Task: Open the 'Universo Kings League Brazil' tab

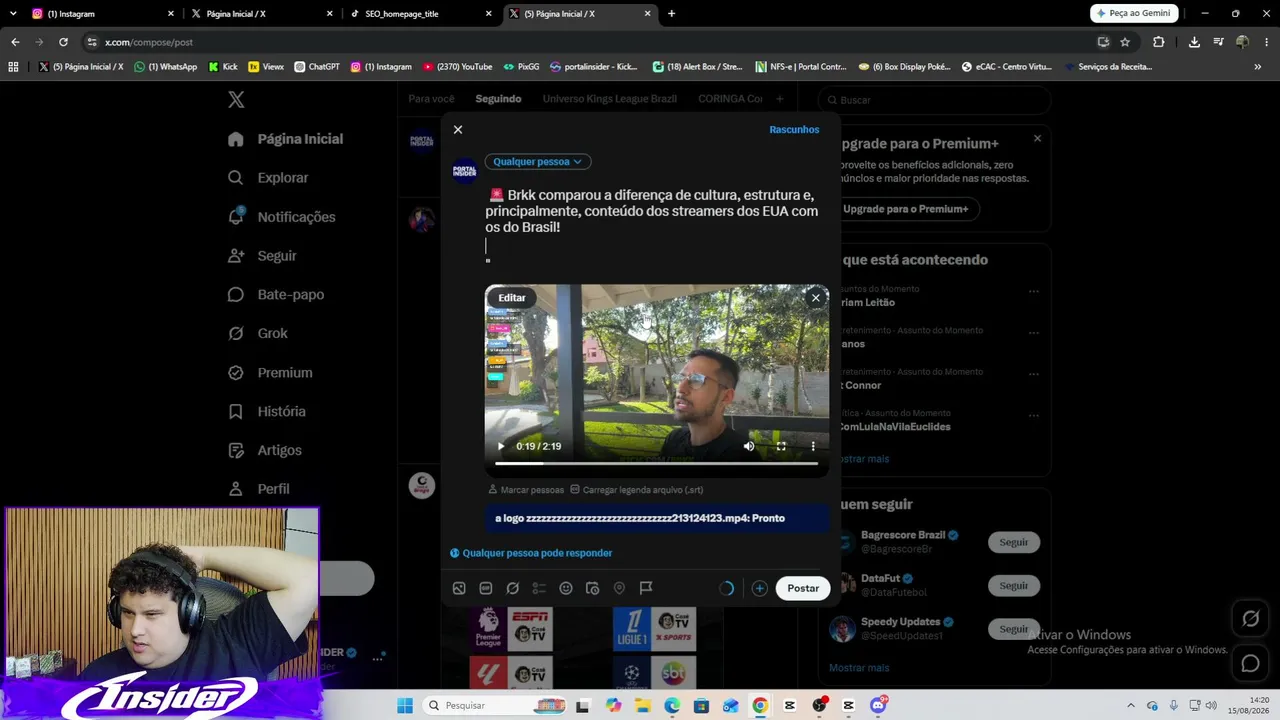Action: tap(610, 99)
